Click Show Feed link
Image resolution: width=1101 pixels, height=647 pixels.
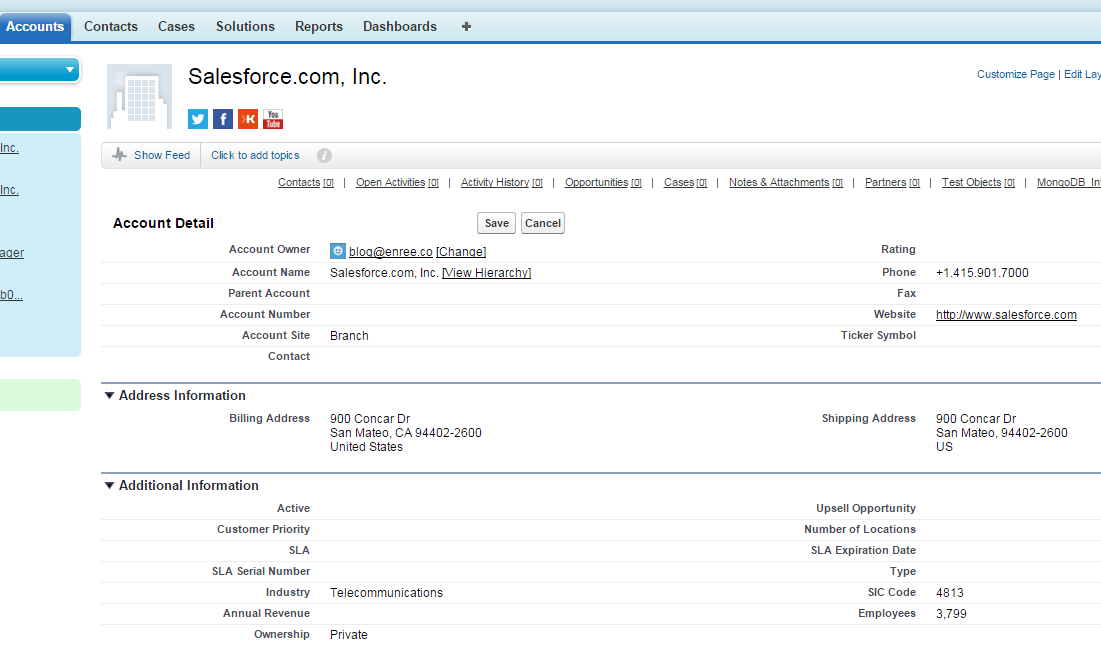(x=161, y=155)
